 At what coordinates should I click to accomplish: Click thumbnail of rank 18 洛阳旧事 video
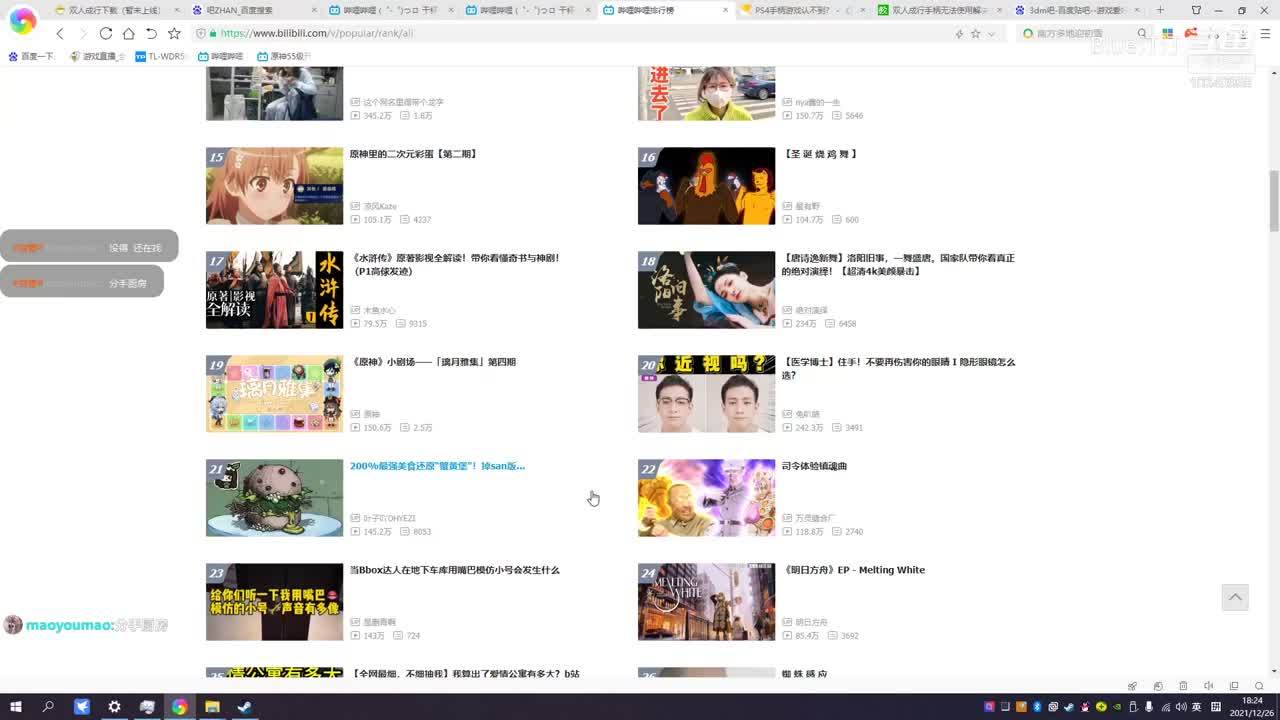(706, 290)
